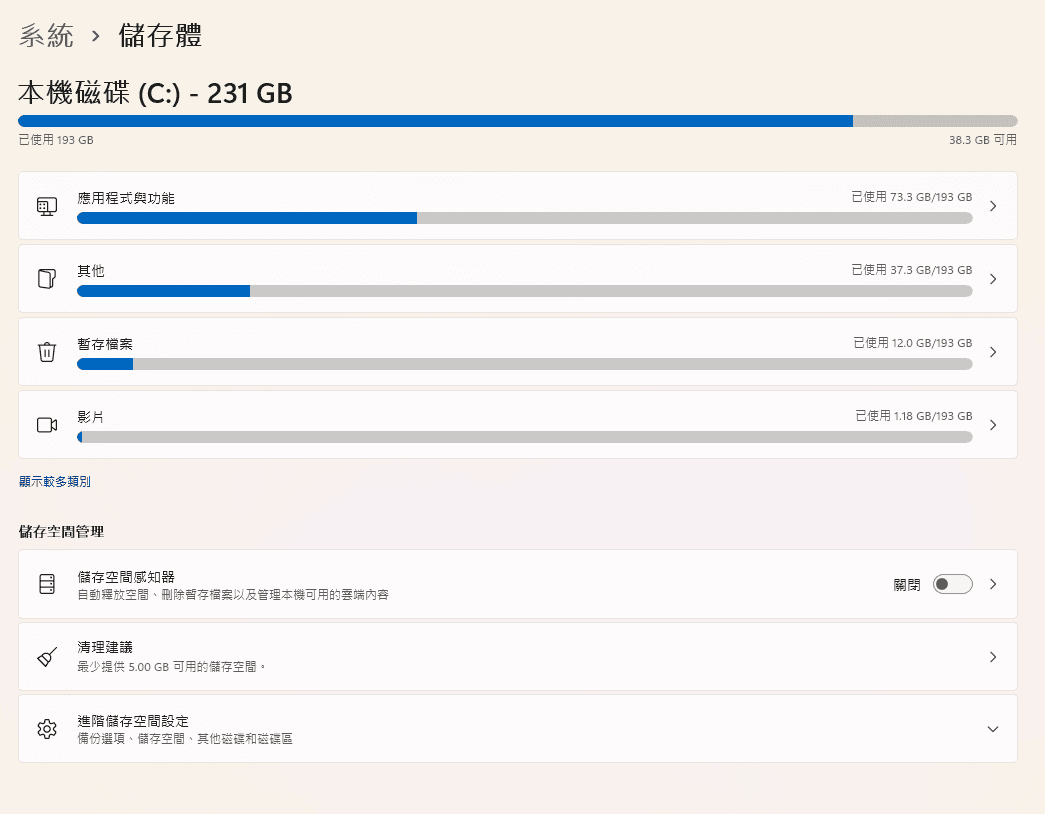Screen dimensions: 1045x814
Task: Open 暫存檔案 details via its chevron
Action: tap(992, 352)
